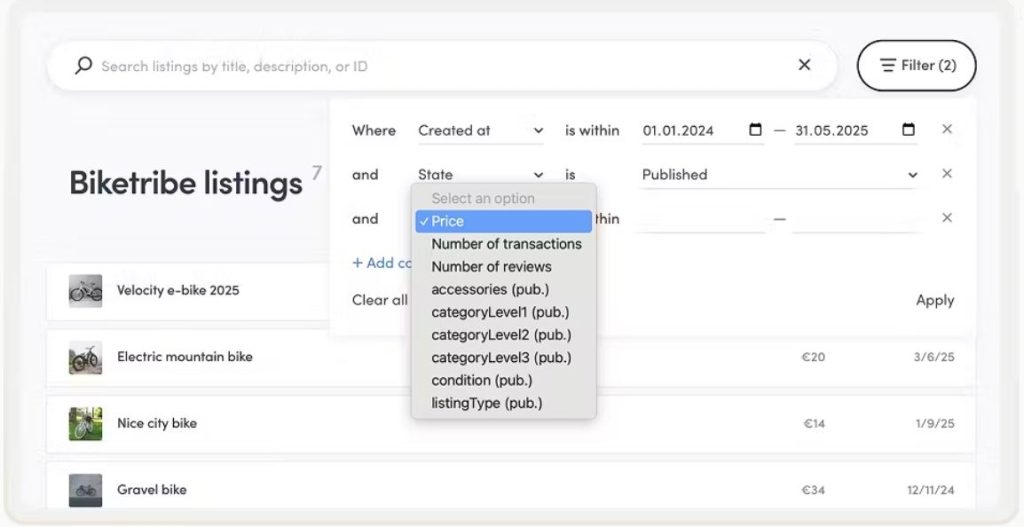Click the Apply button
This screenshot has height=527, width=1024.
[935, 300]
